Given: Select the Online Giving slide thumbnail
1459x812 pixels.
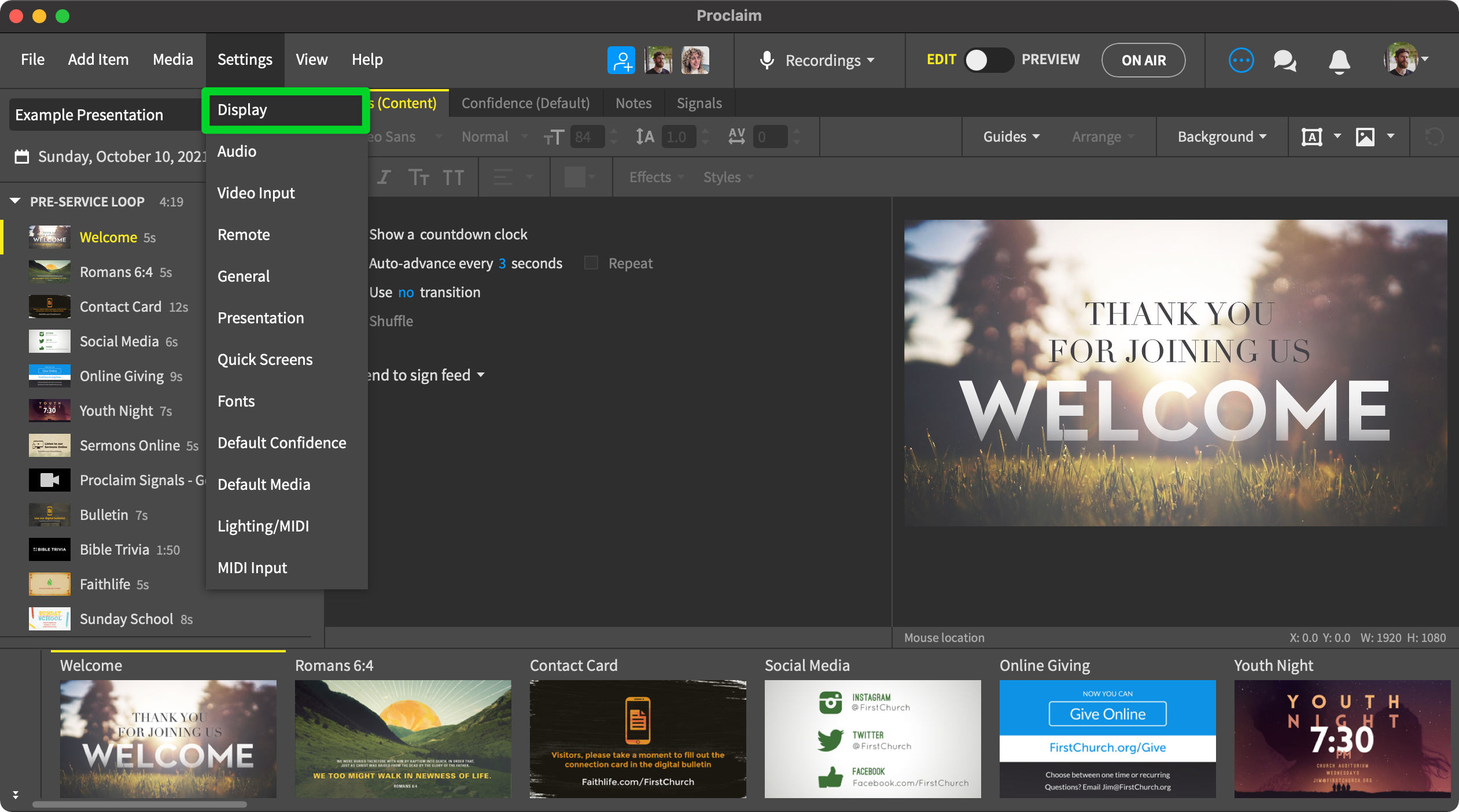Looking at the screenshot, I should tap(1107, 739).
